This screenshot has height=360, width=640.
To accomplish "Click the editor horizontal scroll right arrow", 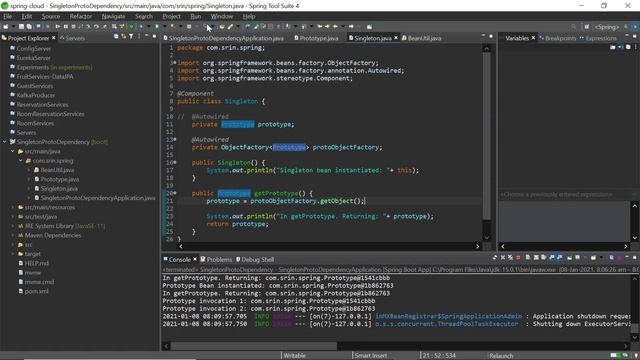I will [478, 247].
